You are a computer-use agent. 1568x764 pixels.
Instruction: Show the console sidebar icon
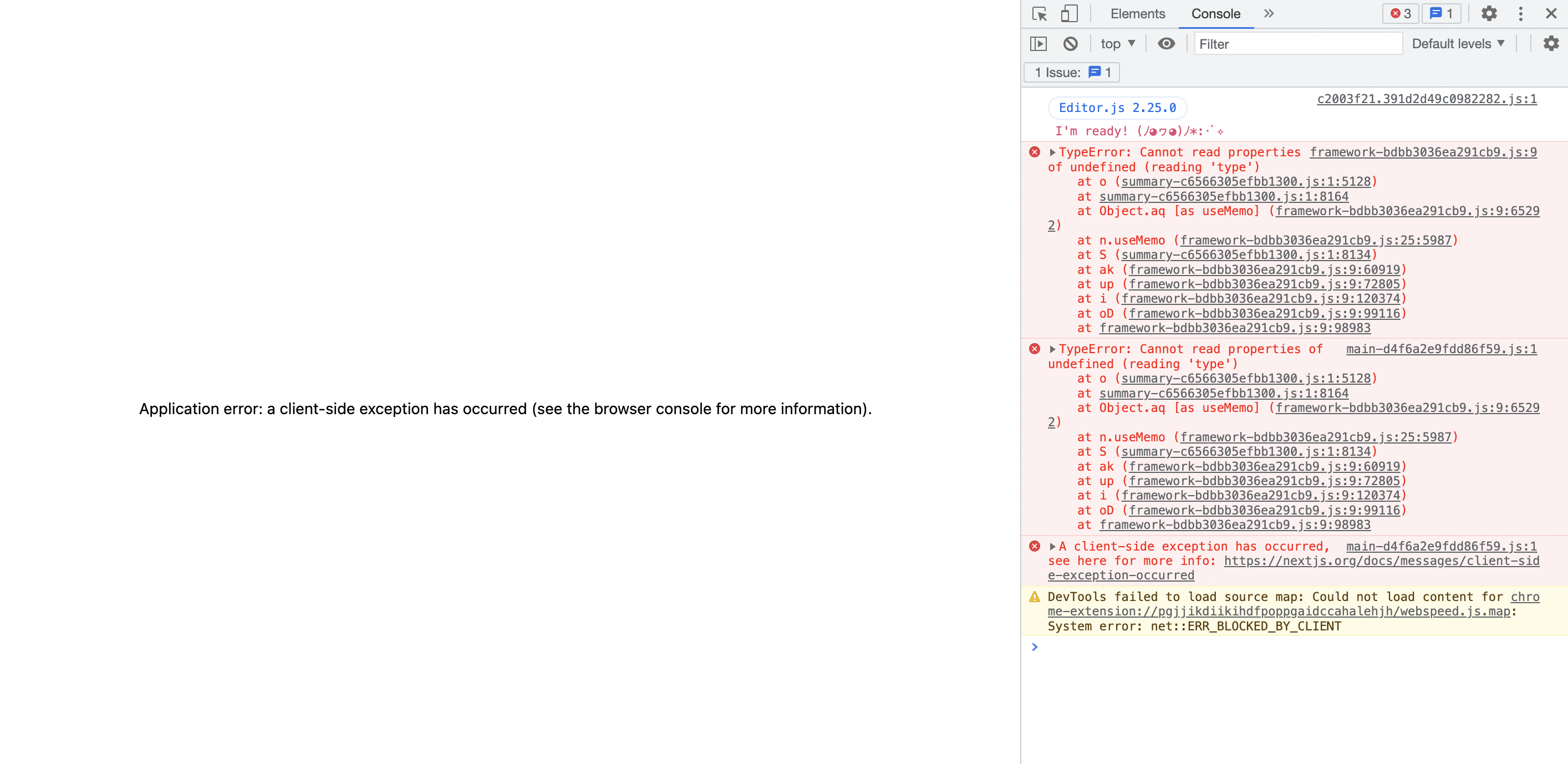1039,43
